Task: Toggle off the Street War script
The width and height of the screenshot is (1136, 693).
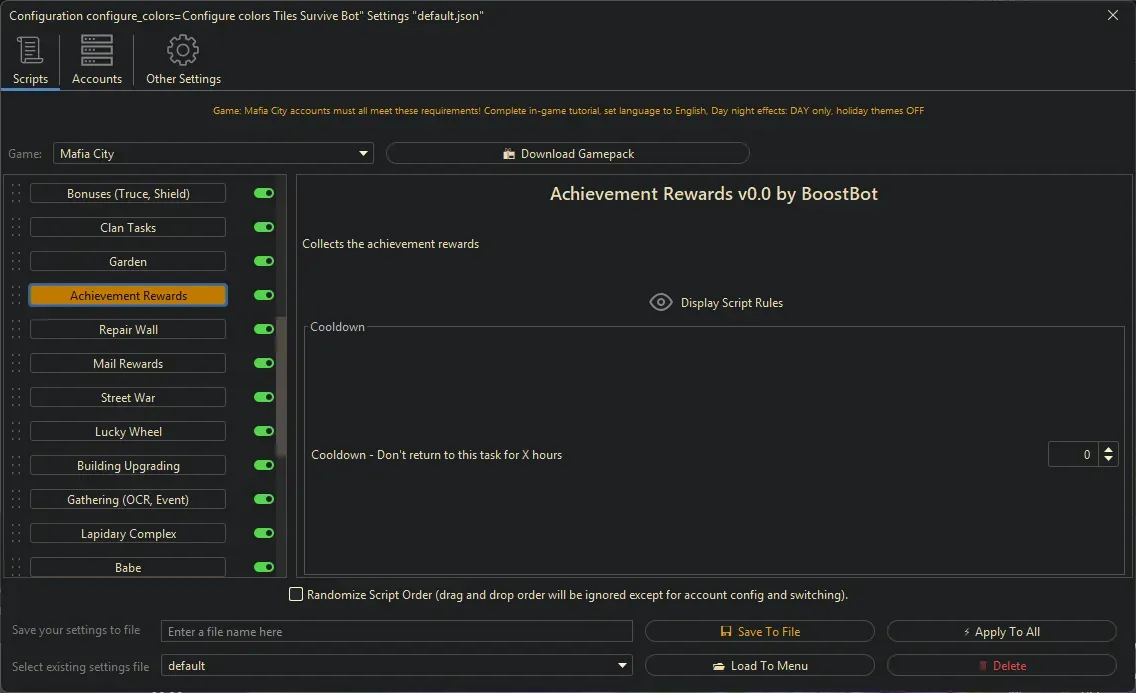Action: (263, 397)
